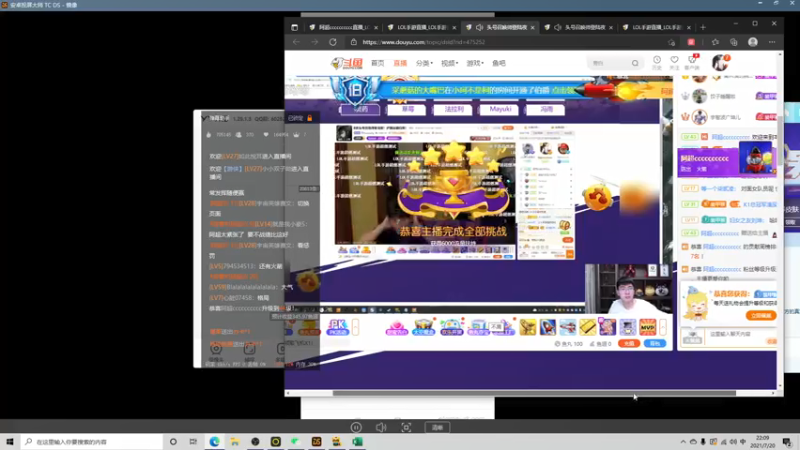Click the Douyu search magnifier
Screen dimensions: 800x450
tap(635, 63)
